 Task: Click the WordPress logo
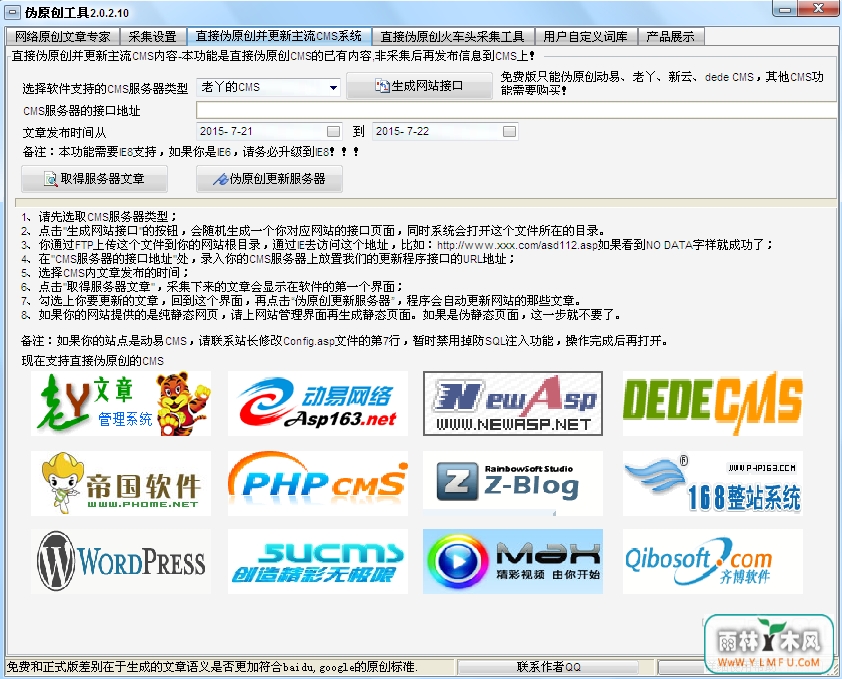tap(121, 561)
